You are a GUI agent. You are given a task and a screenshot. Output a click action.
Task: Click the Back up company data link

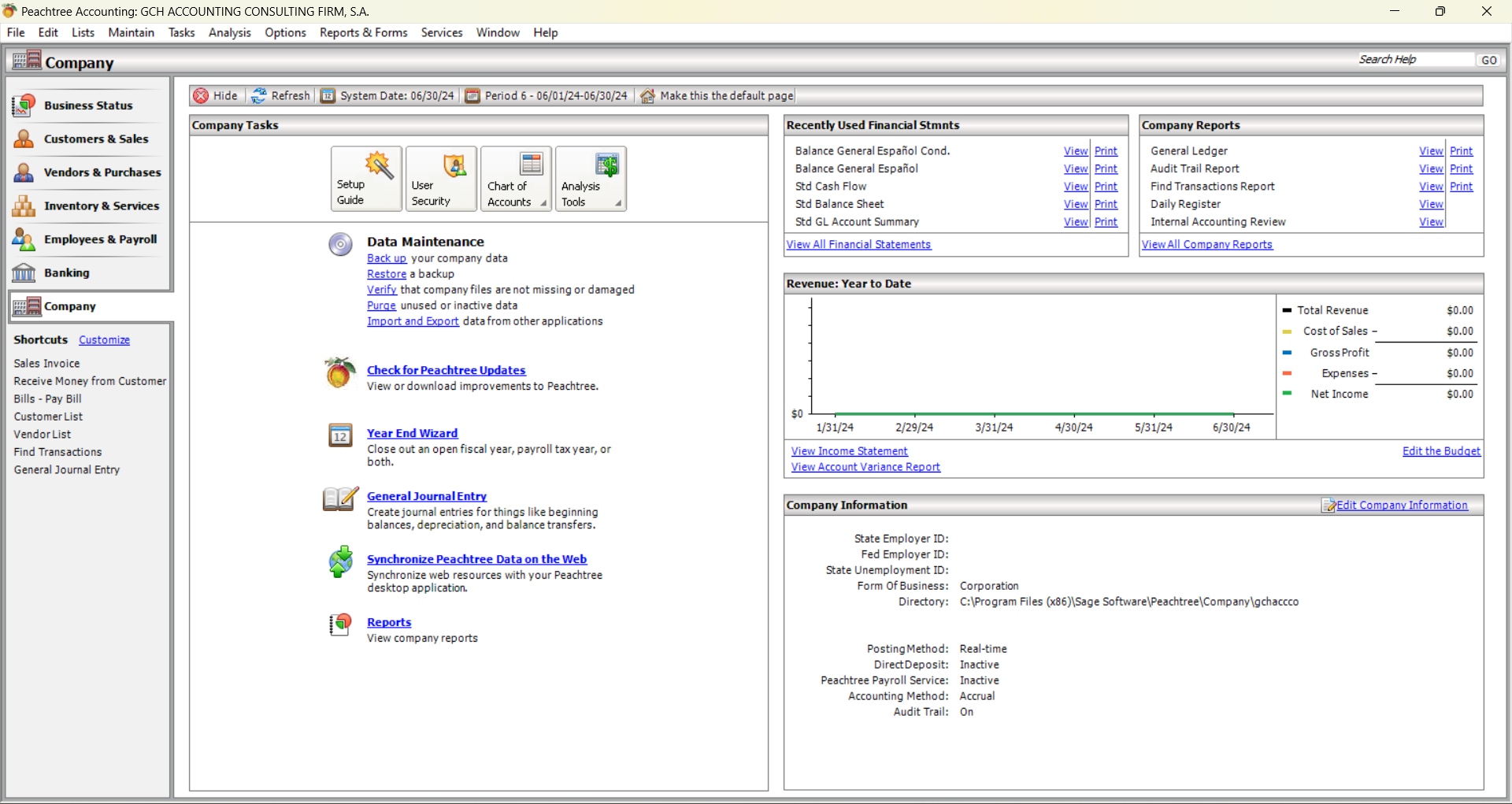click(x=387, y=258)
